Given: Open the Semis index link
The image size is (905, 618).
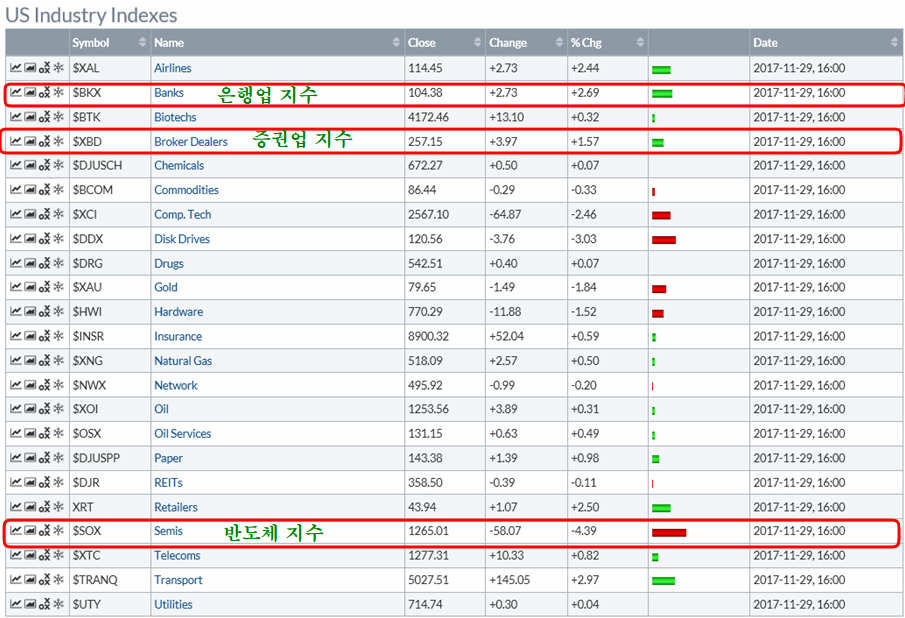Looking at the screenshot, I should (x=168, y=531).
